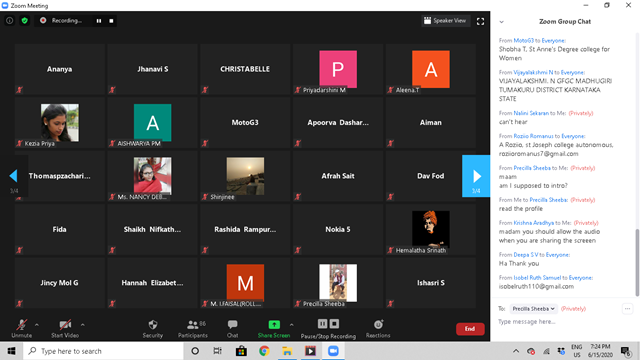The image size is (640, 360).
Task: Start the video camera
Action: [x=65, y=328]
